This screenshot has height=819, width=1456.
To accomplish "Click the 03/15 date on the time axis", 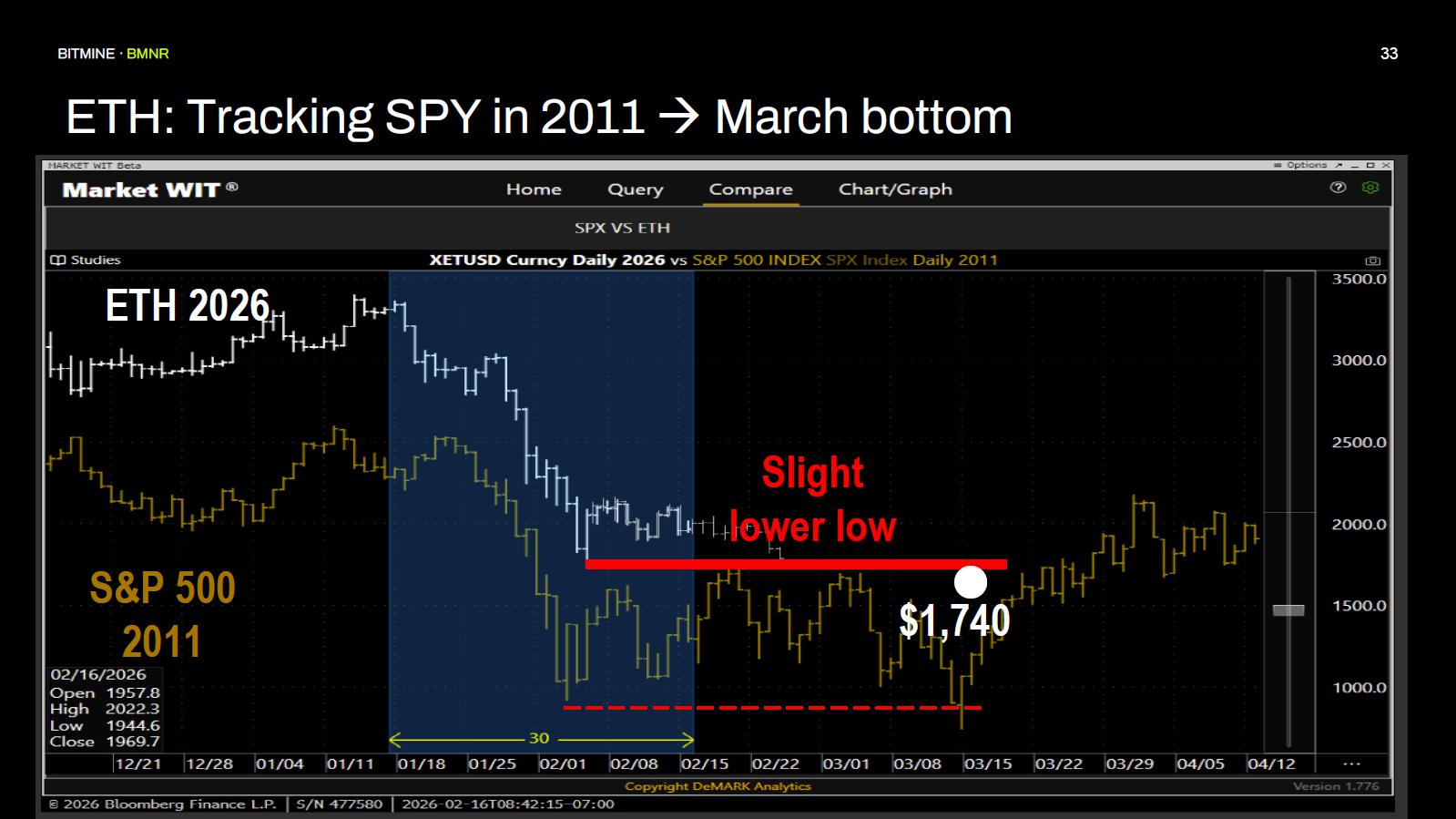I will [x=988, y=763].
